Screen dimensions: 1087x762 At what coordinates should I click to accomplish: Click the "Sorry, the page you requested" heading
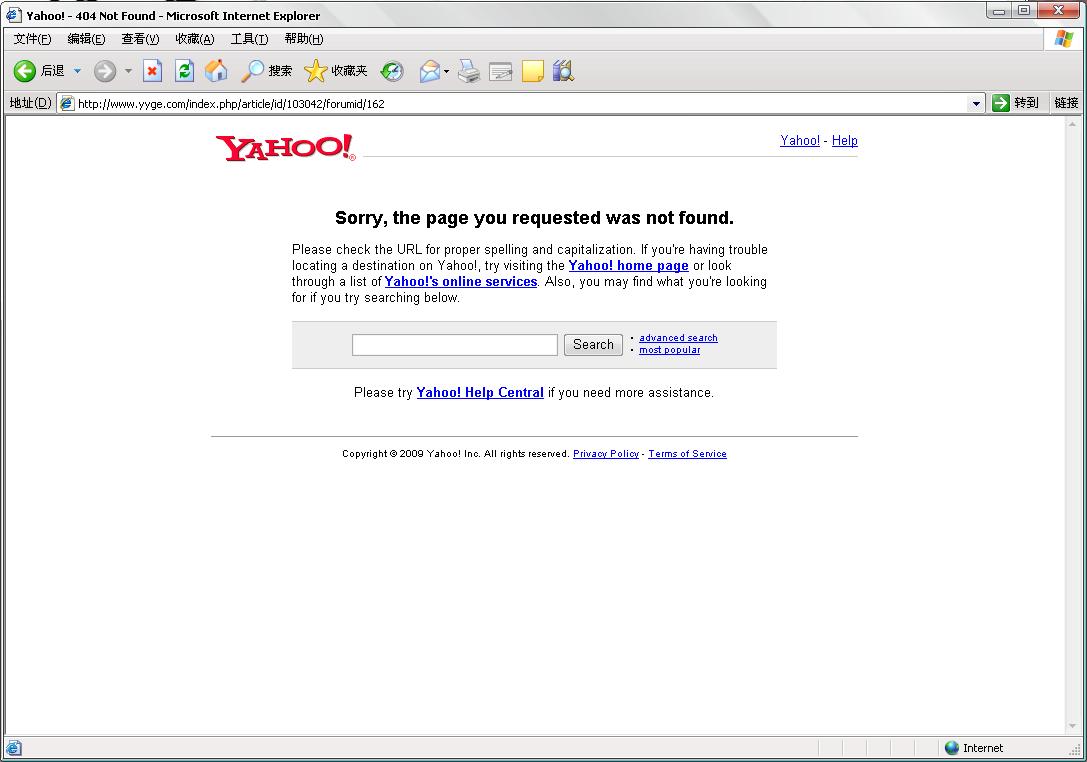coord(534,218)
